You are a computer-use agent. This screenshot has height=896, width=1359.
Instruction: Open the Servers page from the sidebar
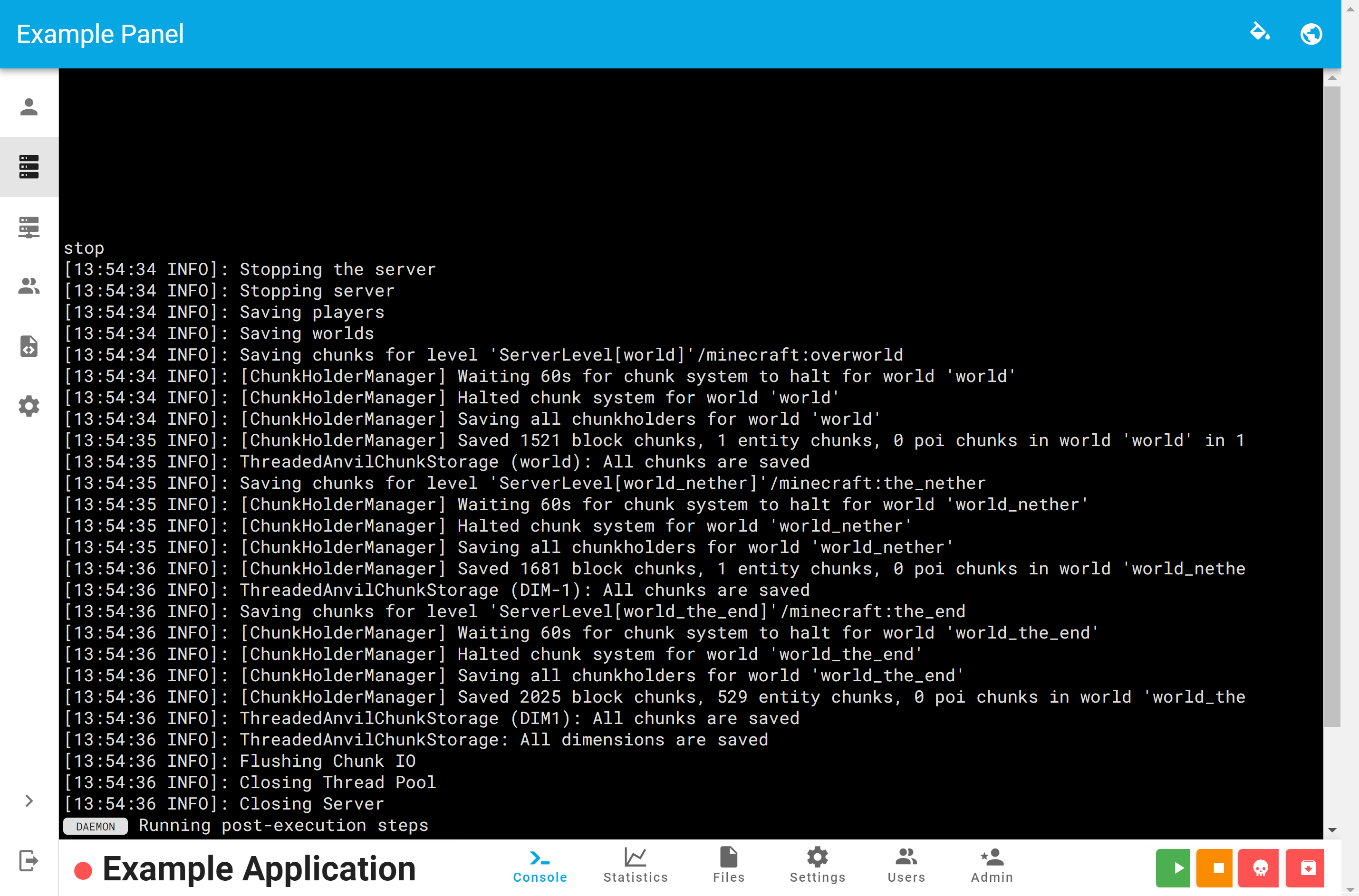28,167
